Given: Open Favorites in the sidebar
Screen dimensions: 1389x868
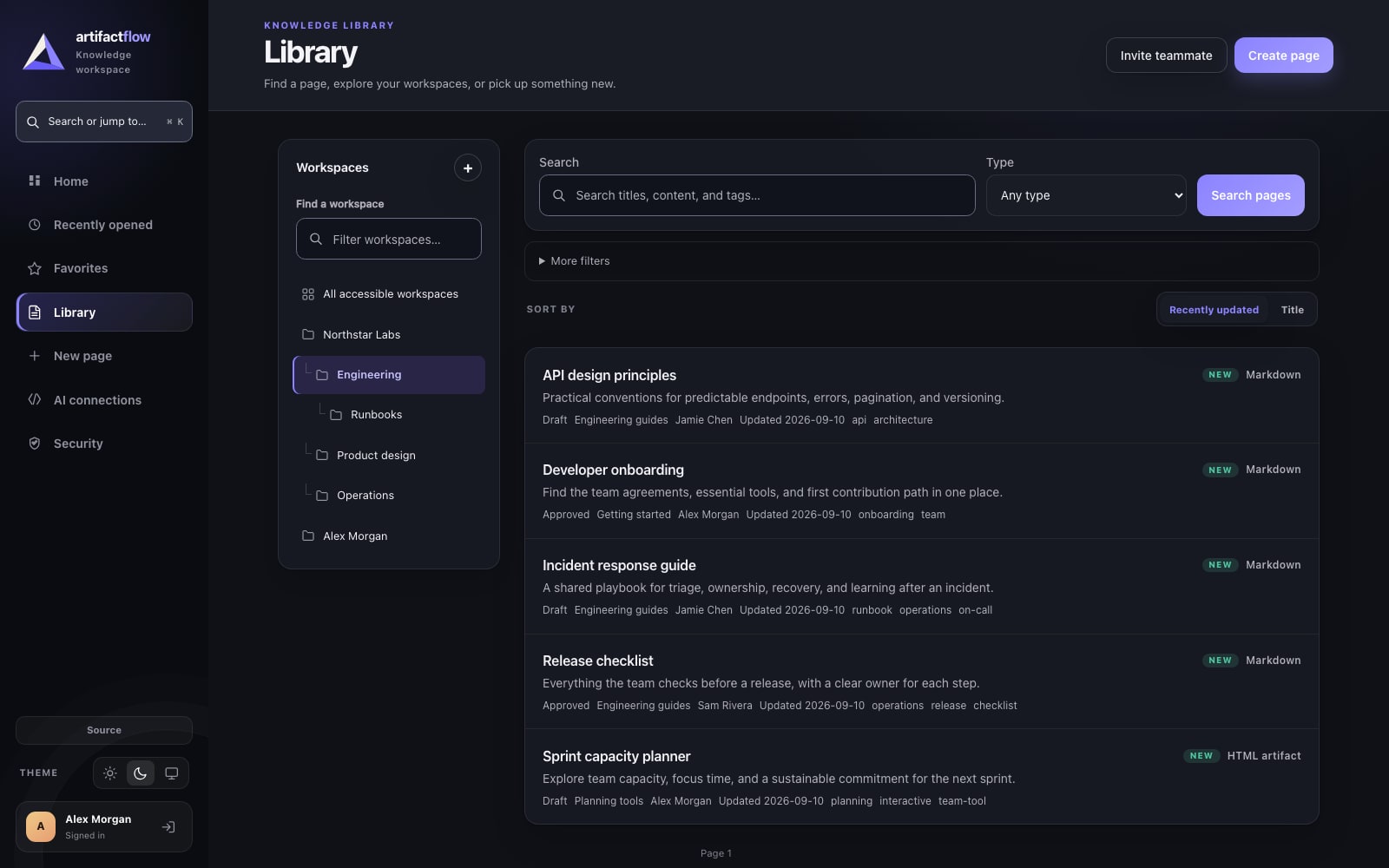Looking at the screenshot, I should click(x=104, y=268).
